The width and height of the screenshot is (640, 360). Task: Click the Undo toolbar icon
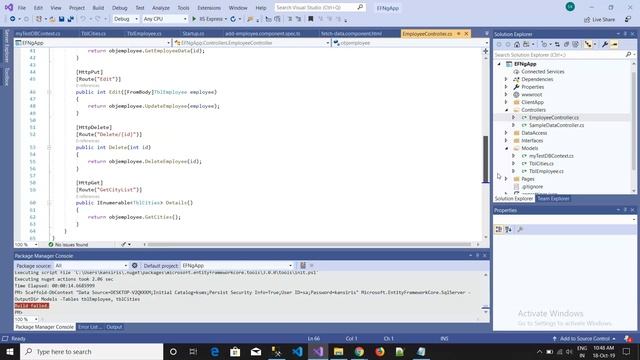83,19
